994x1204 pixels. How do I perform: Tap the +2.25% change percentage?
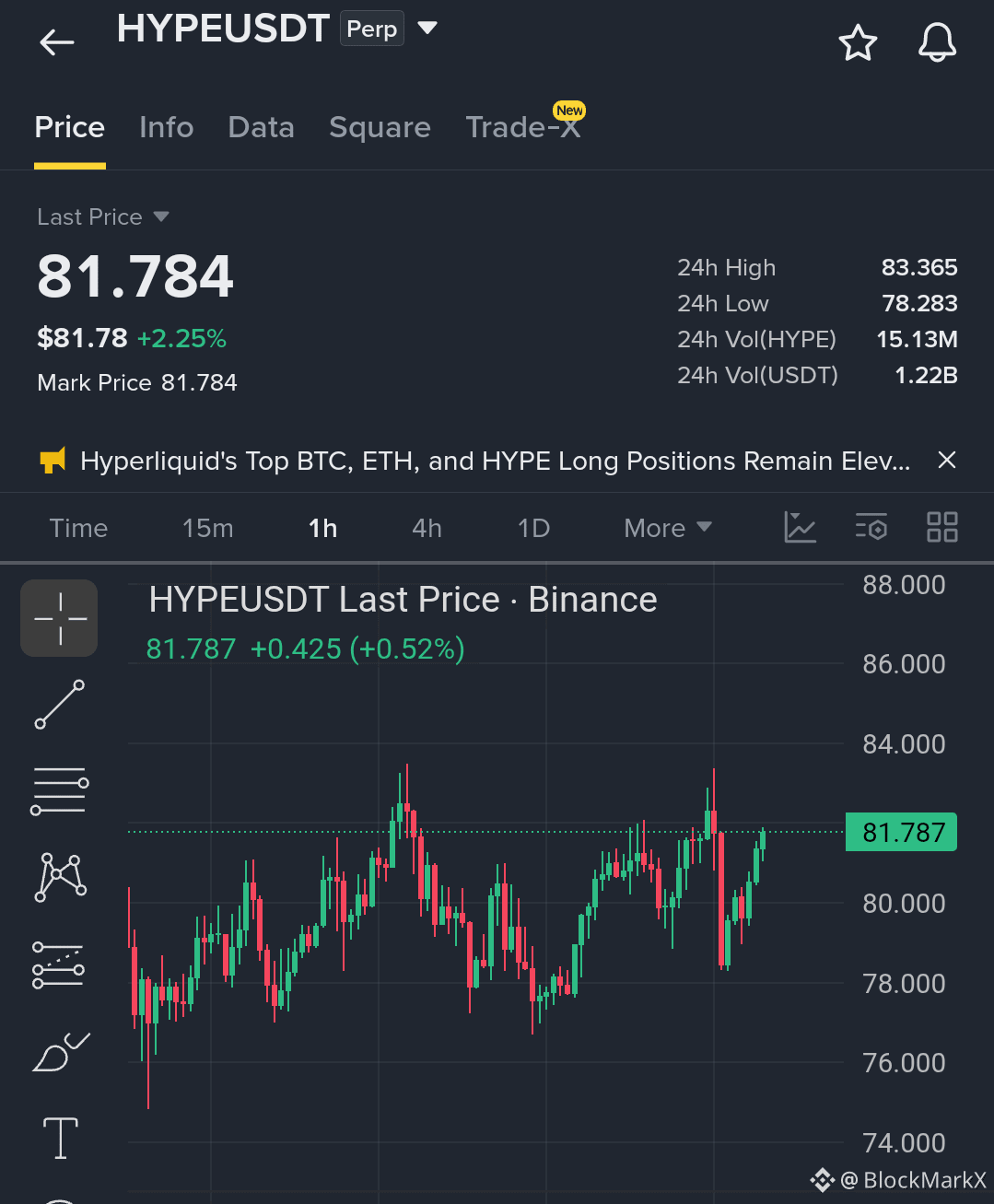click(181, 338)
